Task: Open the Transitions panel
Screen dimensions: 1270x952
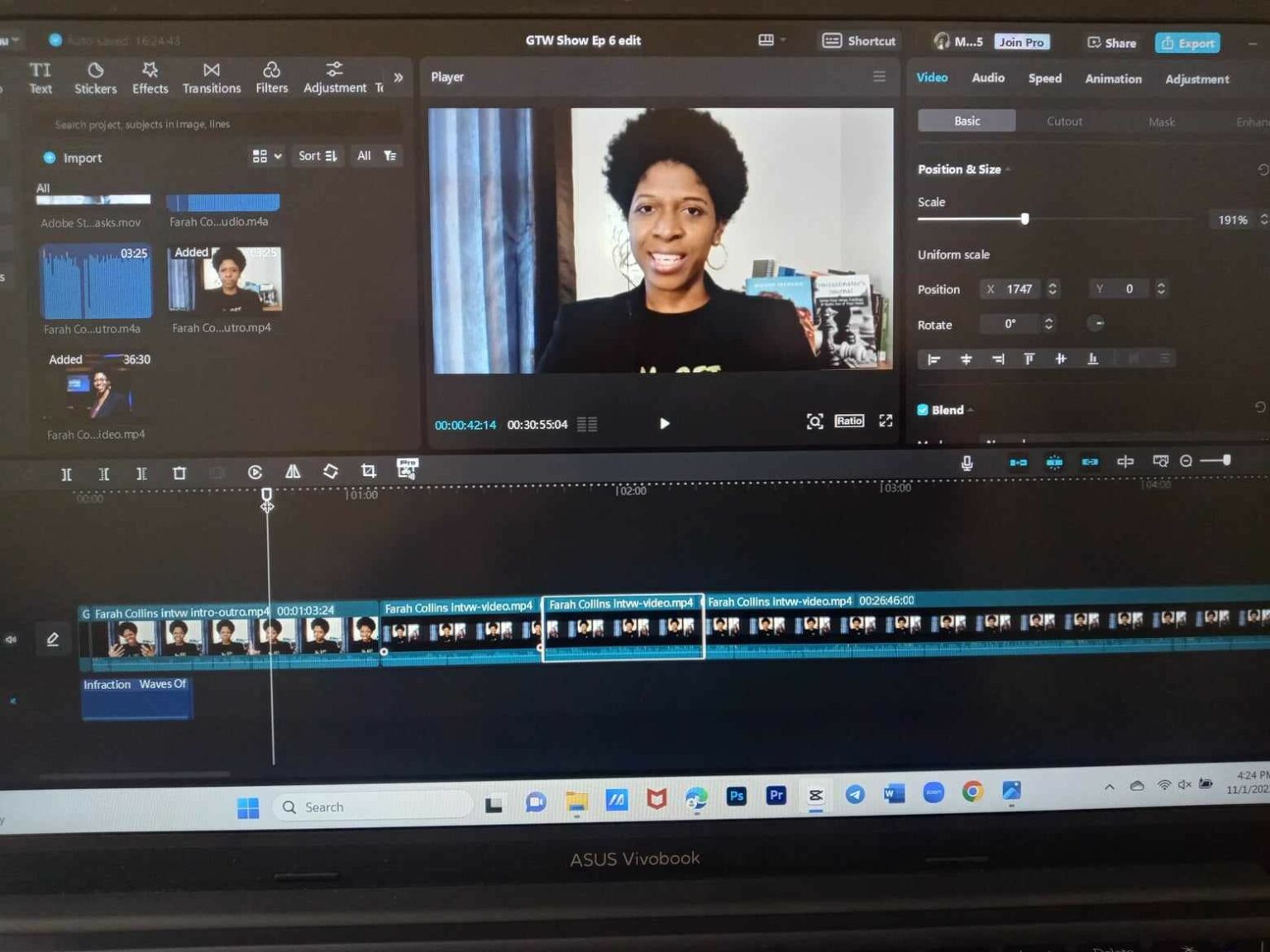Action: tap(212, 78)
